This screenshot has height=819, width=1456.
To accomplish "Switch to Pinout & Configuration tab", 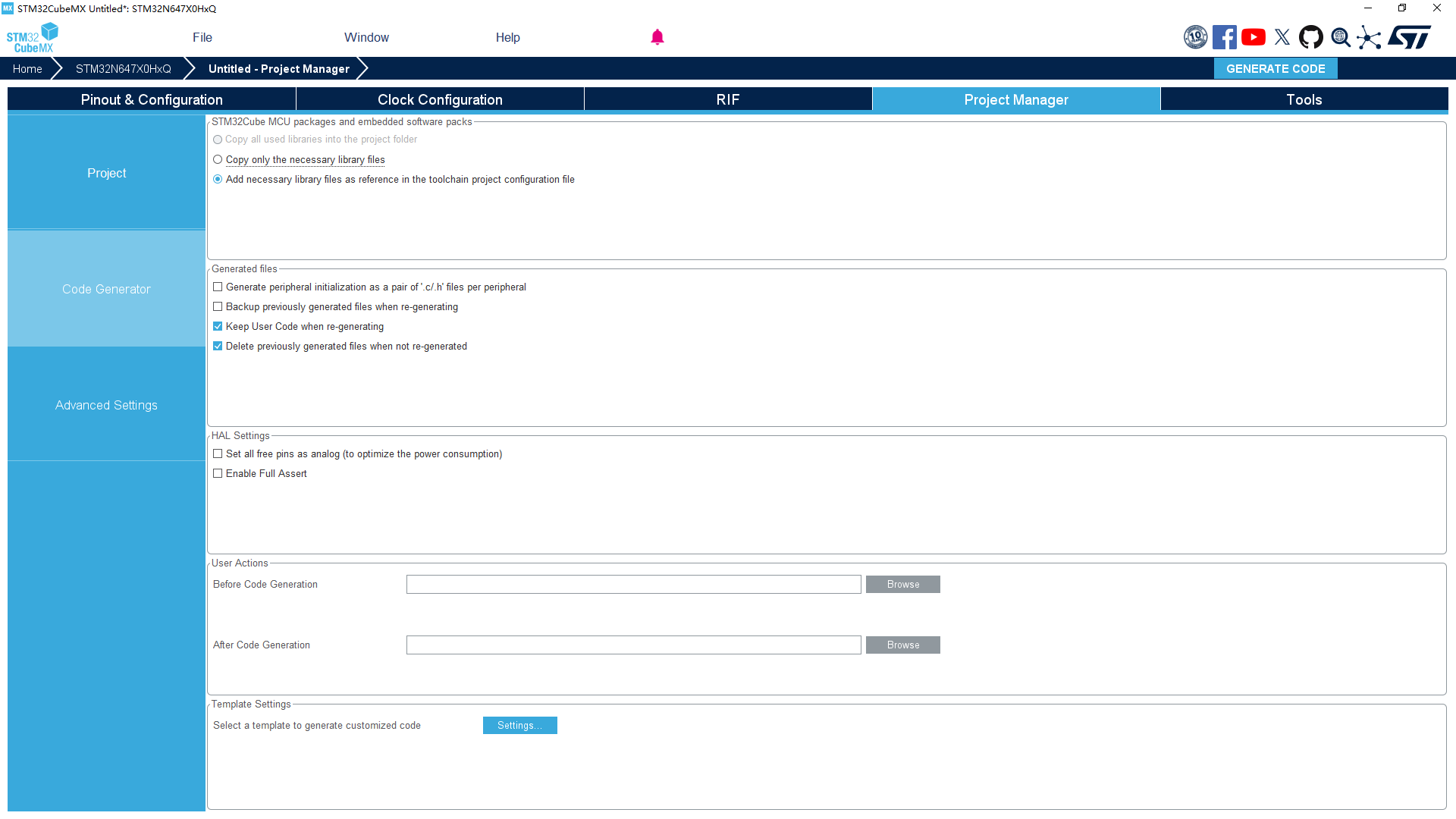I will click(x=152, y=99).
